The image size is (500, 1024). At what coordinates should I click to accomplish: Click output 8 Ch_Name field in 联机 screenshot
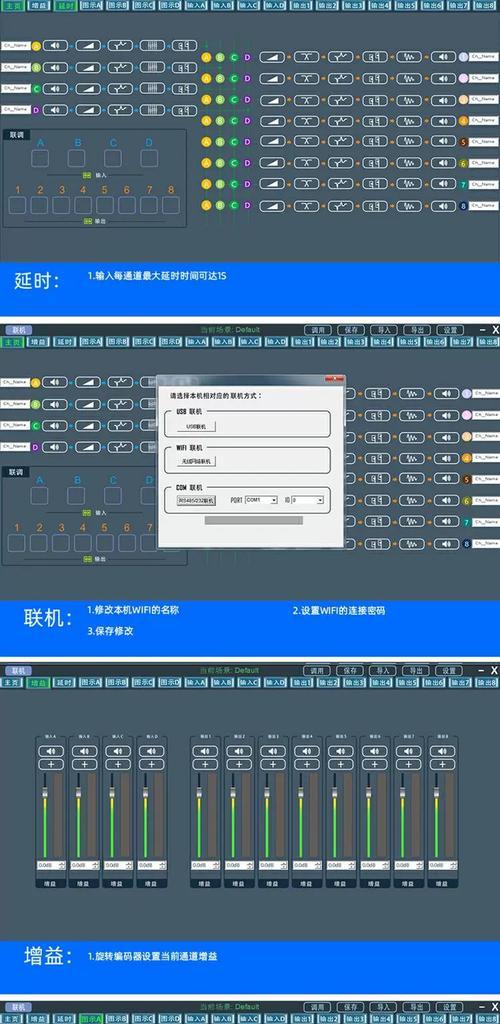[486, 543]
